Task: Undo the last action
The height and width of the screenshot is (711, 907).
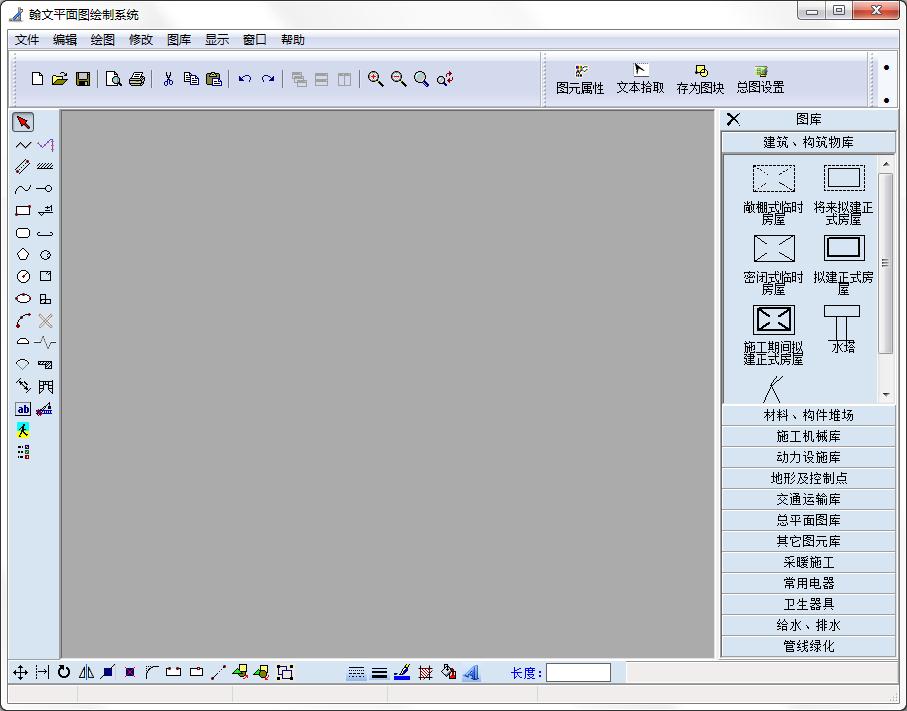Action: click(x=245, y=79)
